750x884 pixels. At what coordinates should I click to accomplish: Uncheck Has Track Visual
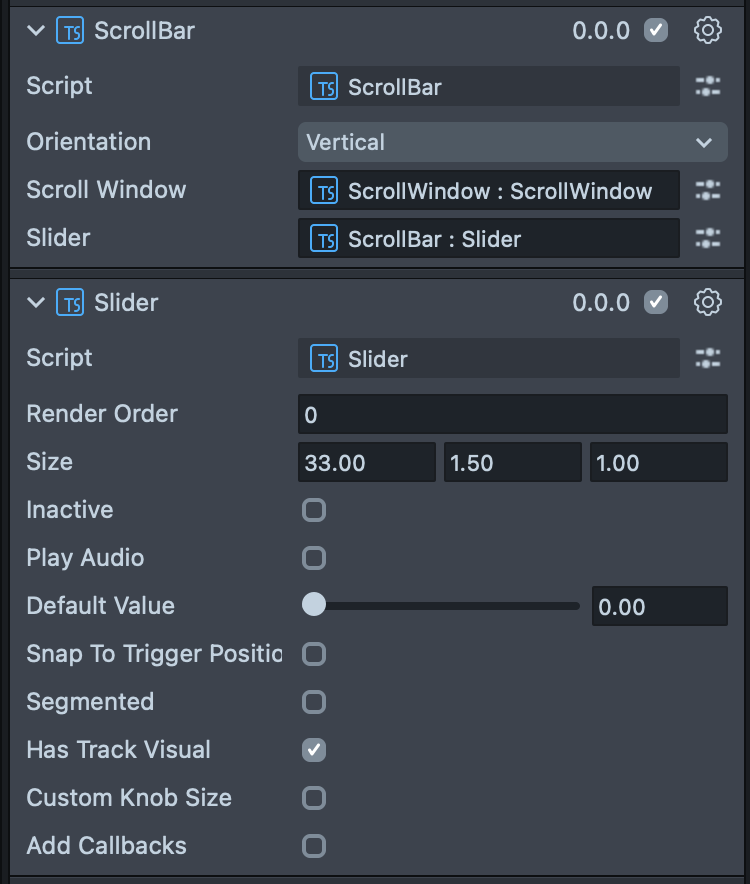314,750
